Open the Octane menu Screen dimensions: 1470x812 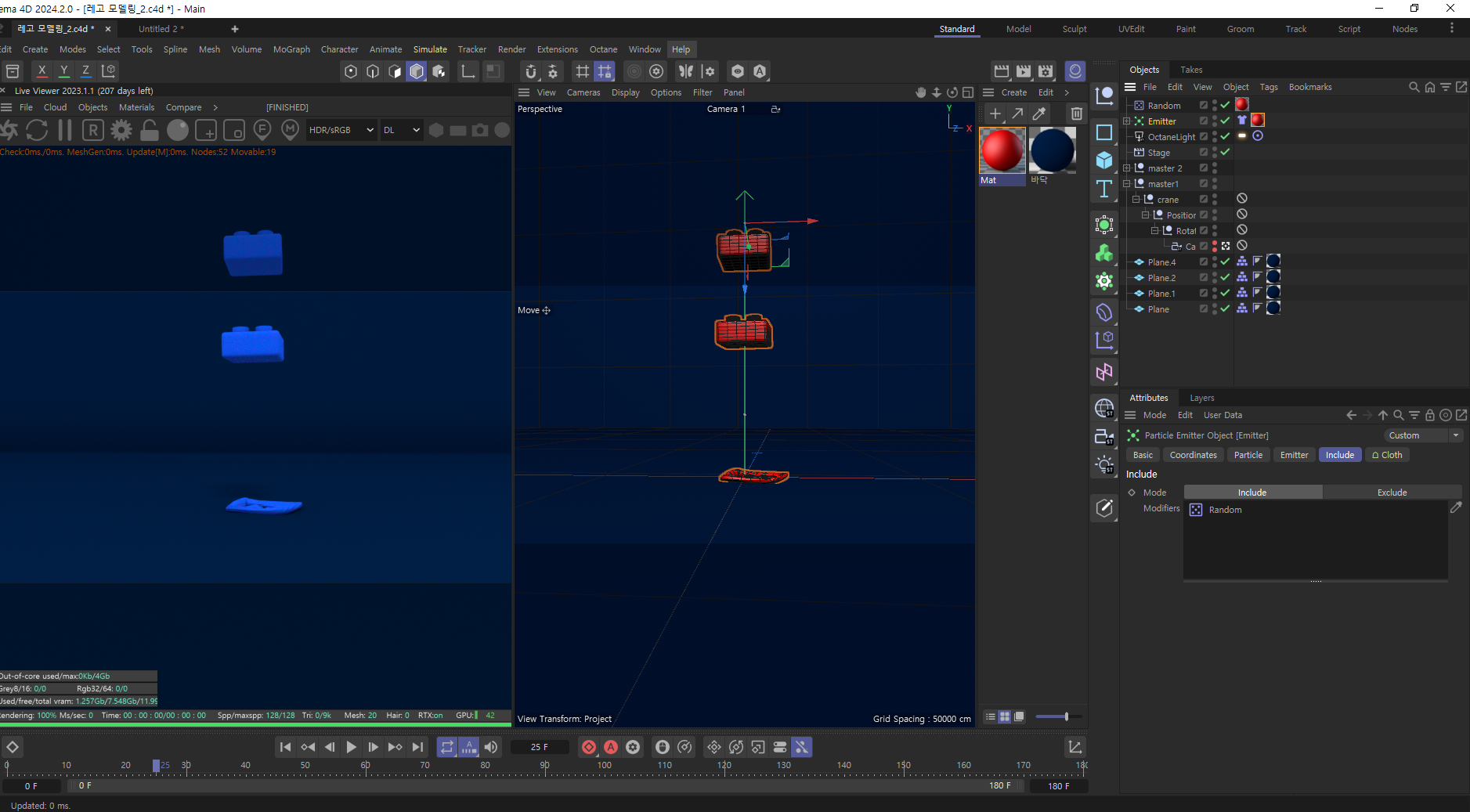pyautogui.click(x=603, y=49)
